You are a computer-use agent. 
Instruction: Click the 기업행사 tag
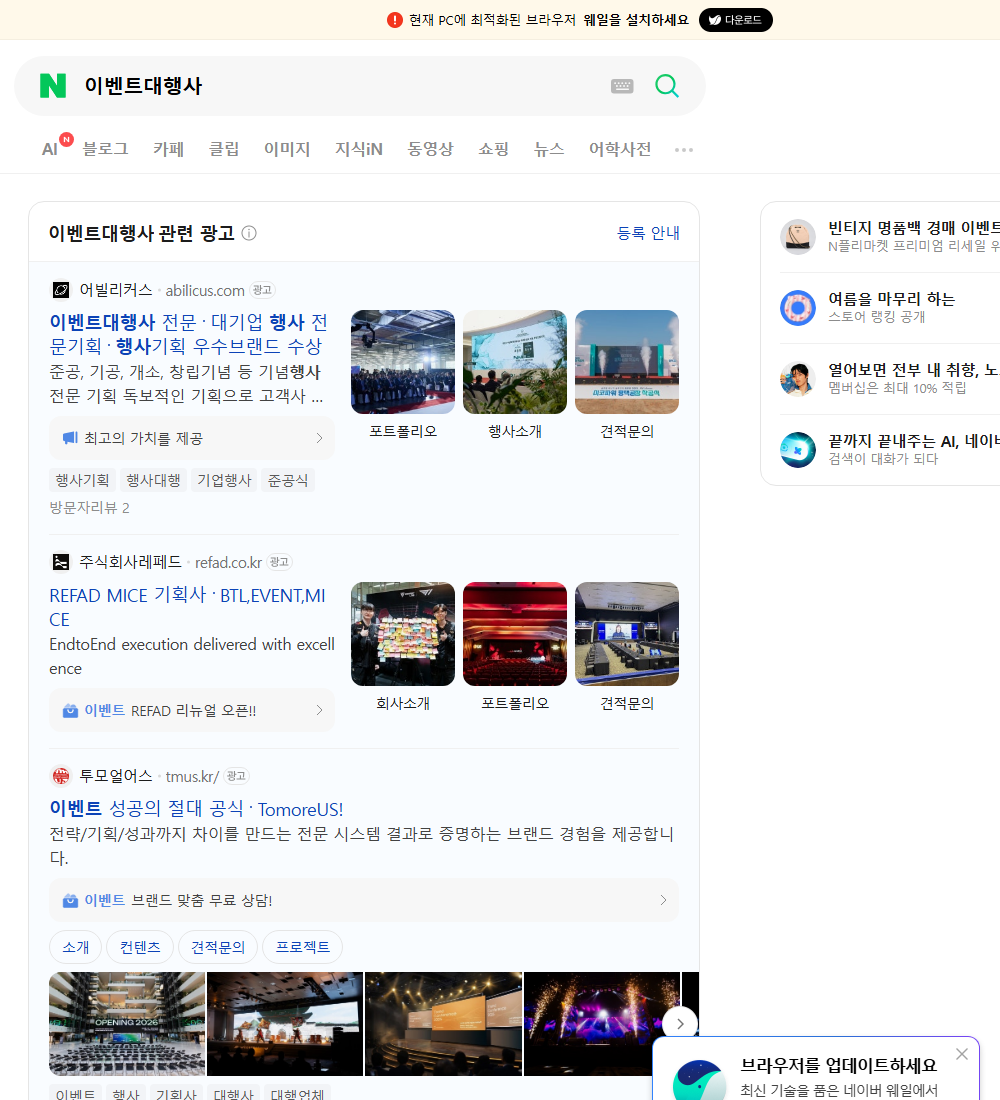(x=224, y=481)
